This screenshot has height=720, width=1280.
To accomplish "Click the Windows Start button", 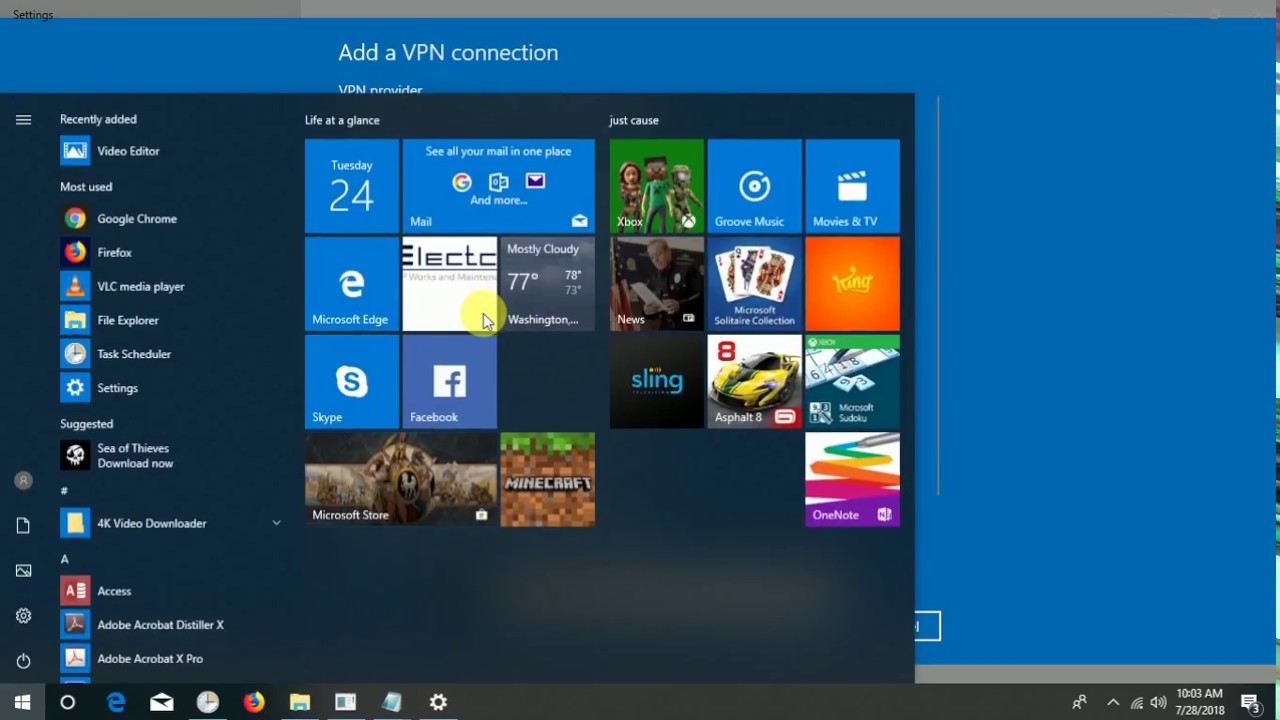I will pos(22,702).
